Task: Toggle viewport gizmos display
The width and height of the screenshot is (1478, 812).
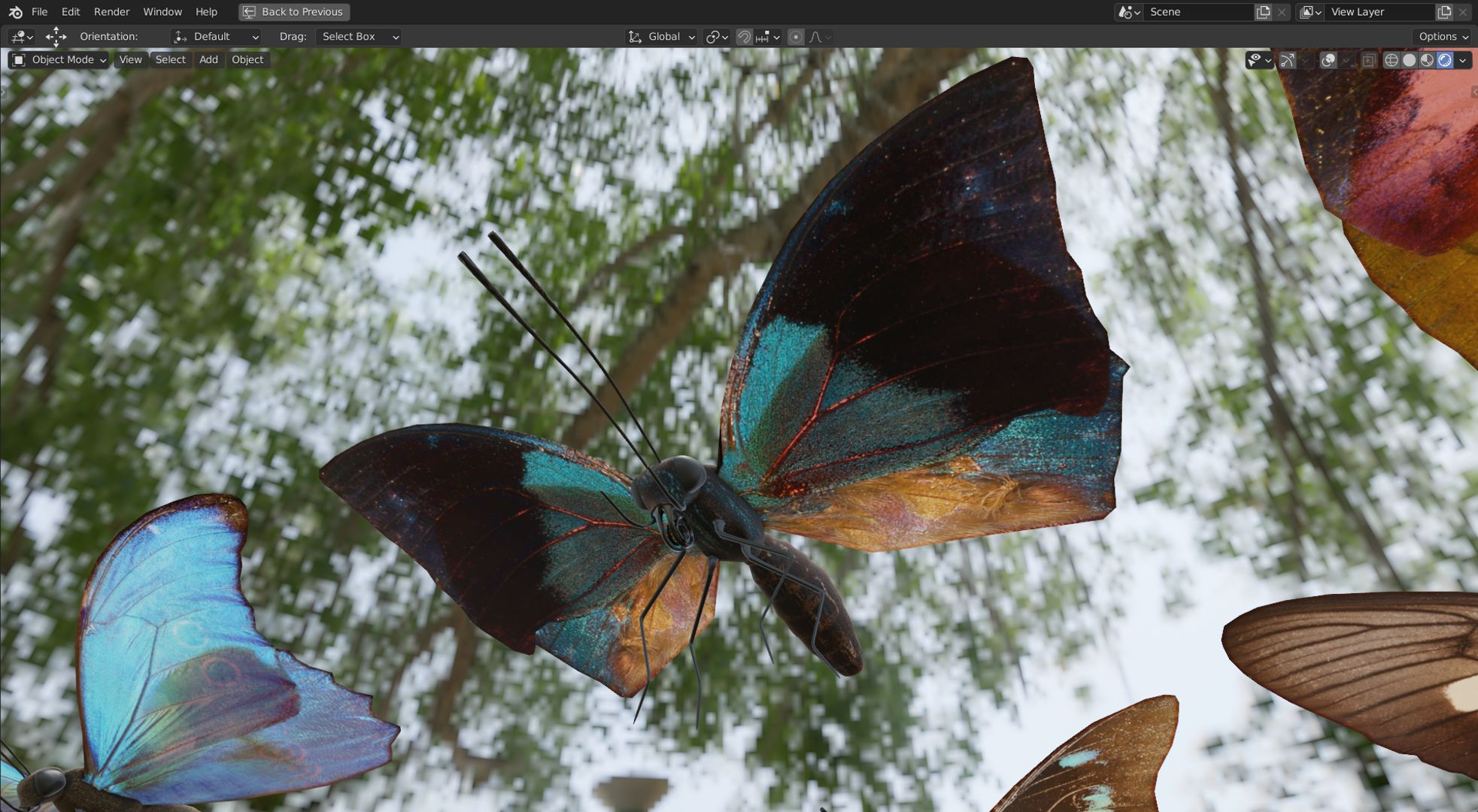Action: click(x=1287, y=60)
